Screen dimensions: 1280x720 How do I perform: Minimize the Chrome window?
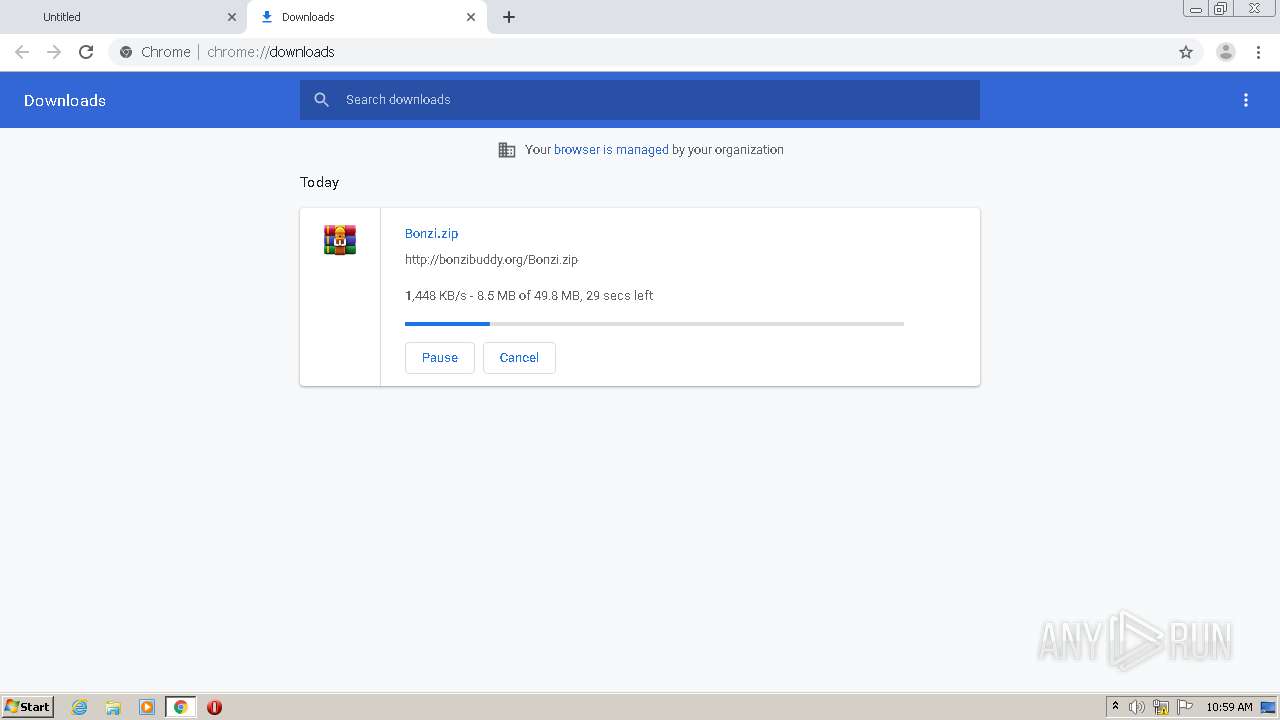click(1196, 9)
